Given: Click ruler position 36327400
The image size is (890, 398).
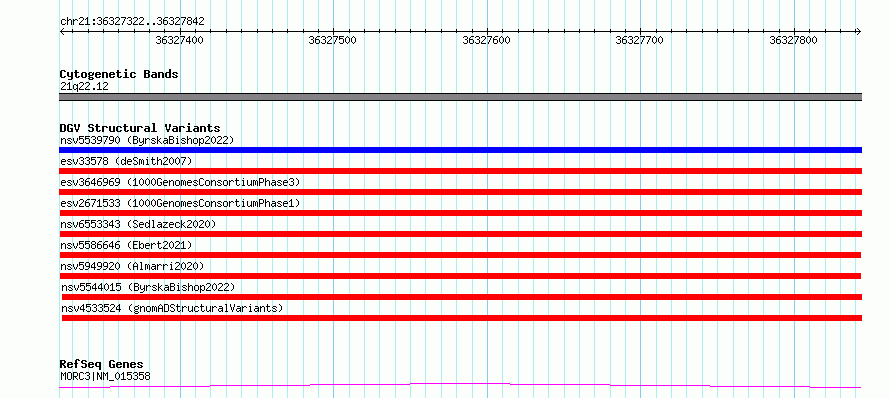Looking at the screenshot, I should tap(179, 40).
